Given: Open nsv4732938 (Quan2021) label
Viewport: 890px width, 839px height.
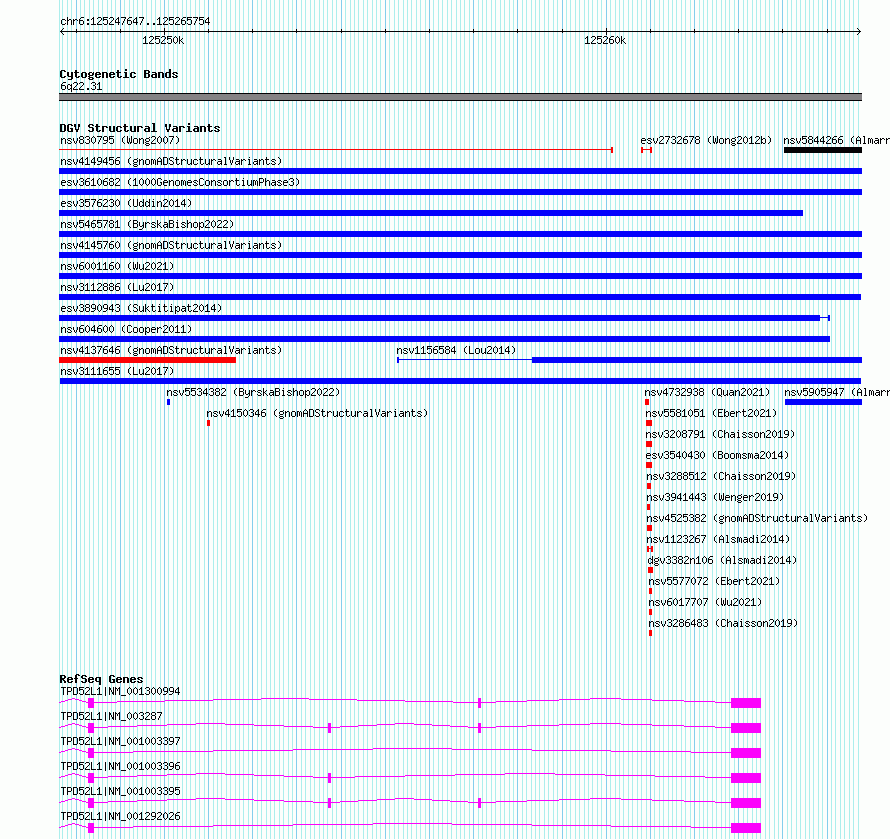Looking at the screenshot, I should coord(707,392).
